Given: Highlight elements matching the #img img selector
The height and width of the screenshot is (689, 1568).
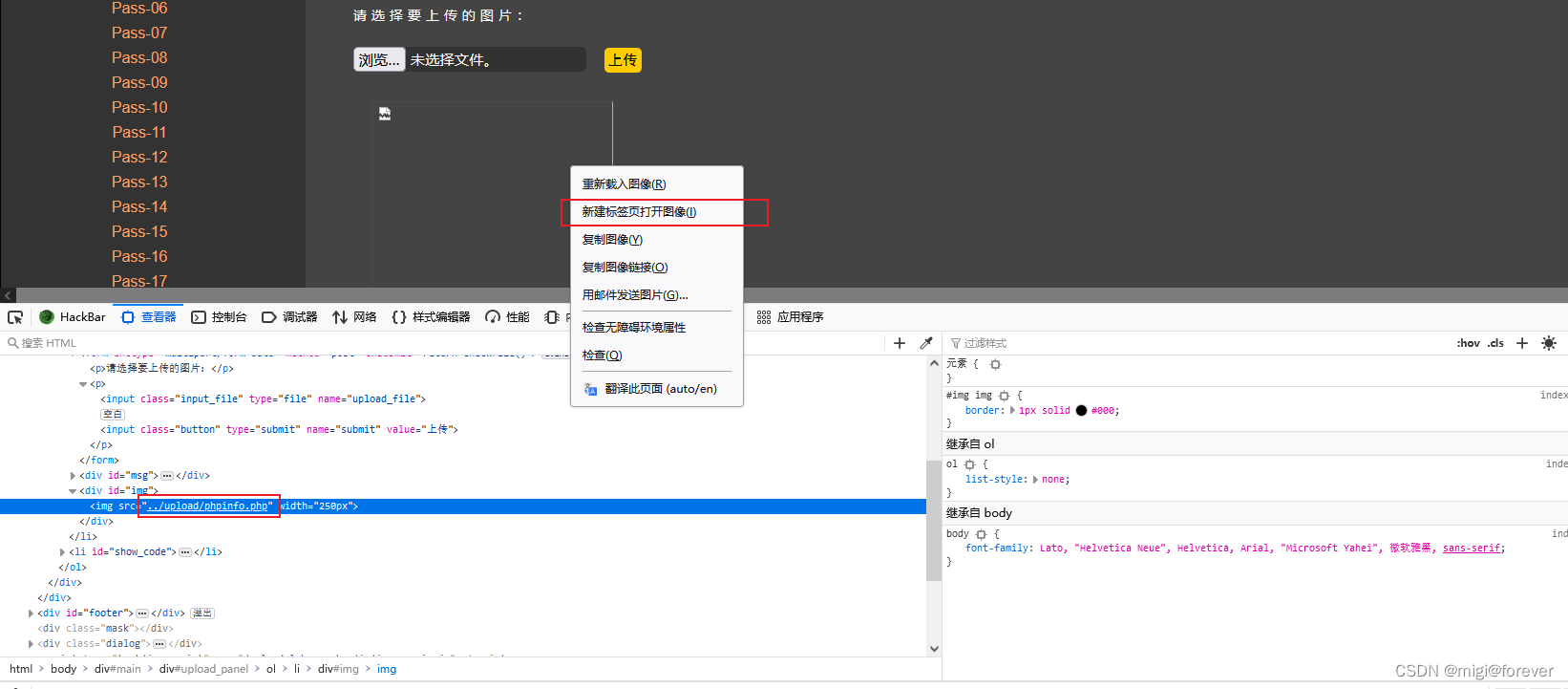Looking at the screenshot, I should (x=1004, y=396).
